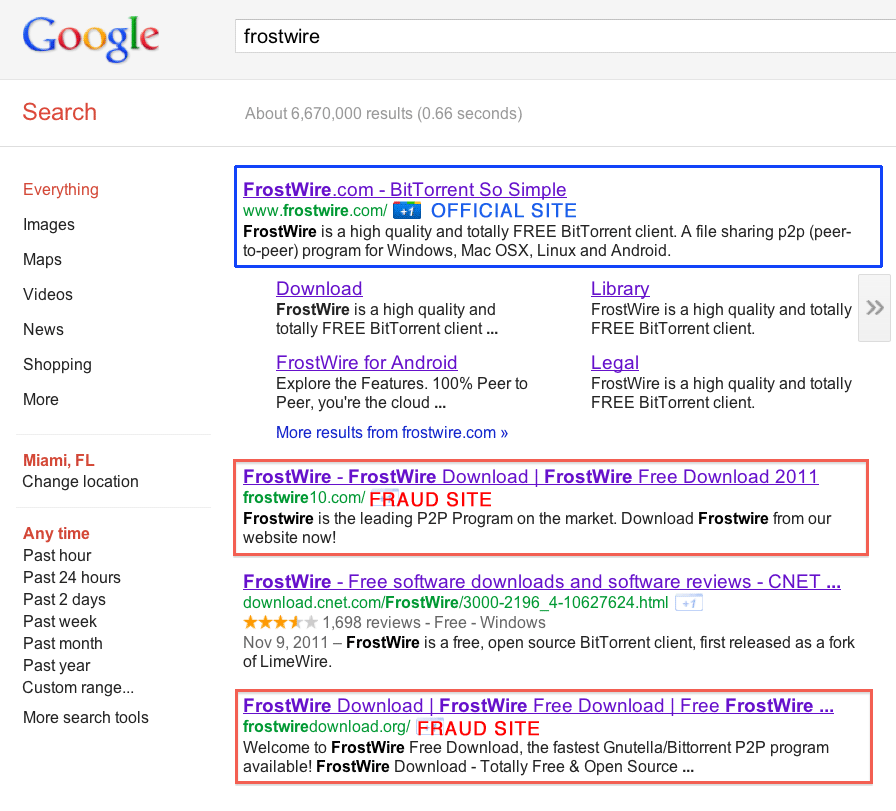Screen dimensions: 896x811
Task: Switch to Shopping results
Action: click(x=57, y=365)
